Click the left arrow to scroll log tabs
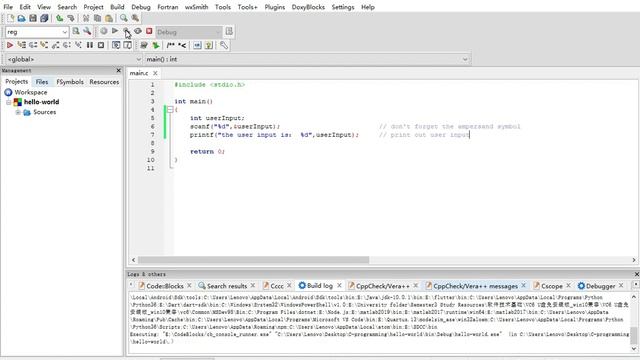Screen dimensions: 640x360 pos(131,284)
